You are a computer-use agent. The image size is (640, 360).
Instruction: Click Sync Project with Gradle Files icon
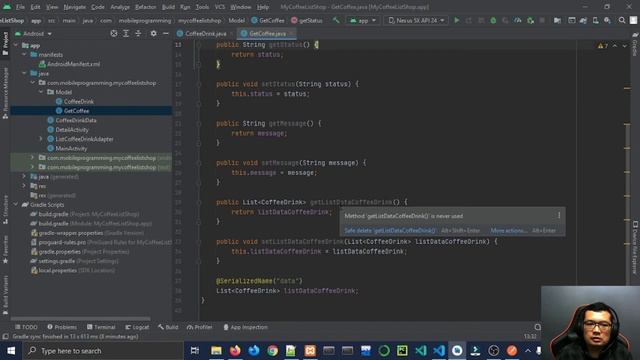coord(583,20)
